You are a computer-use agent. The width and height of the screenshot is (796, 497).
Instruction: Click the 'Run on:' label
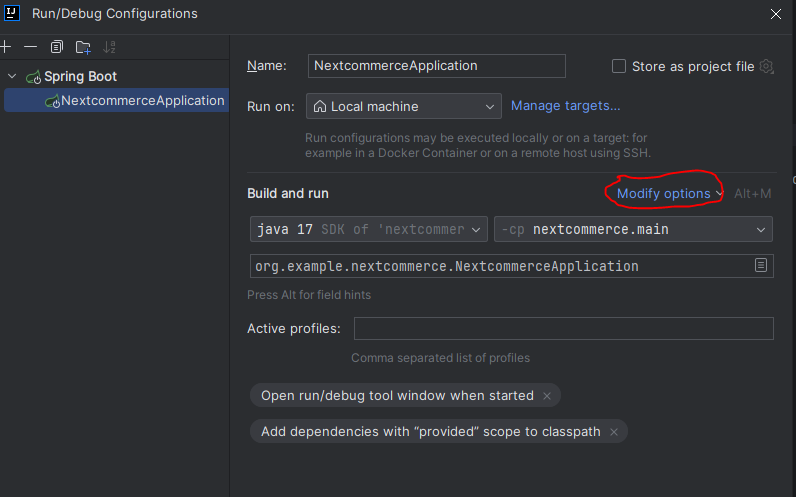pyautogui.click(x=271, y=107)
